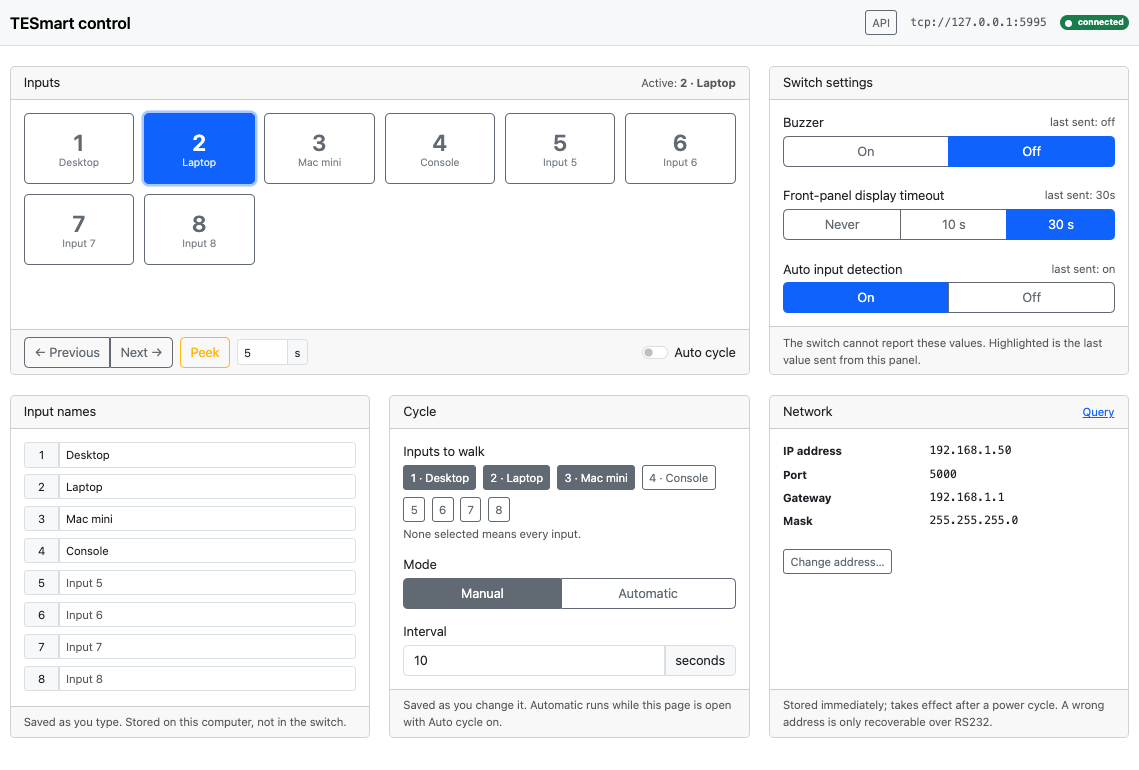Toggle input 7 in inputs to walk

coord(471,510)
